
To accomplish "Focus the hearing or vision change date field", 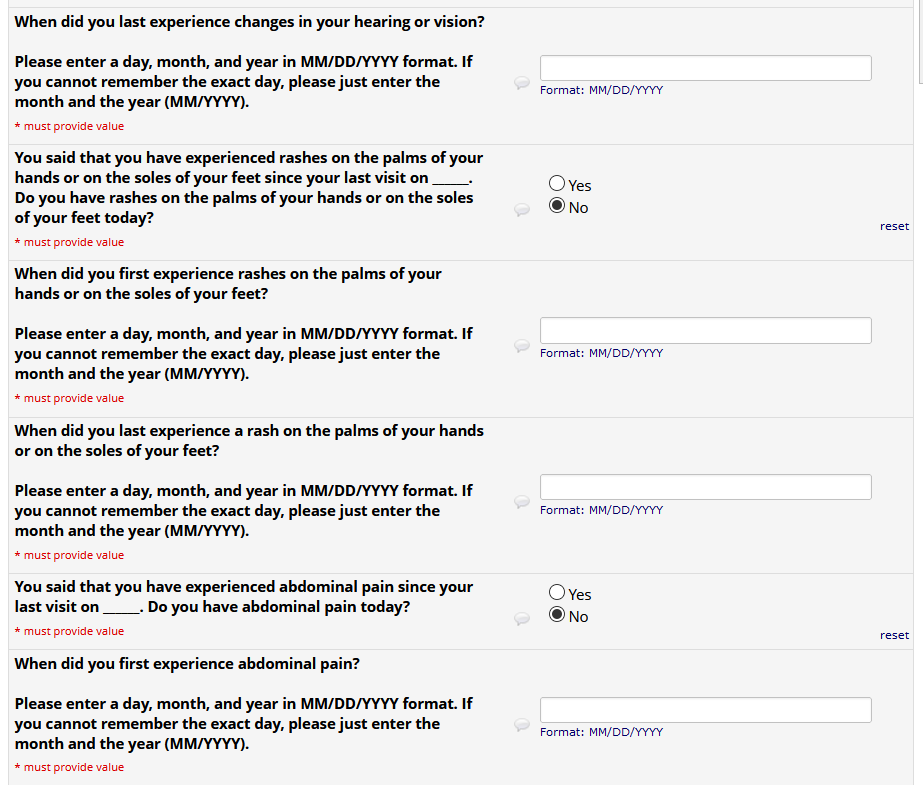I will pos(705,68).
